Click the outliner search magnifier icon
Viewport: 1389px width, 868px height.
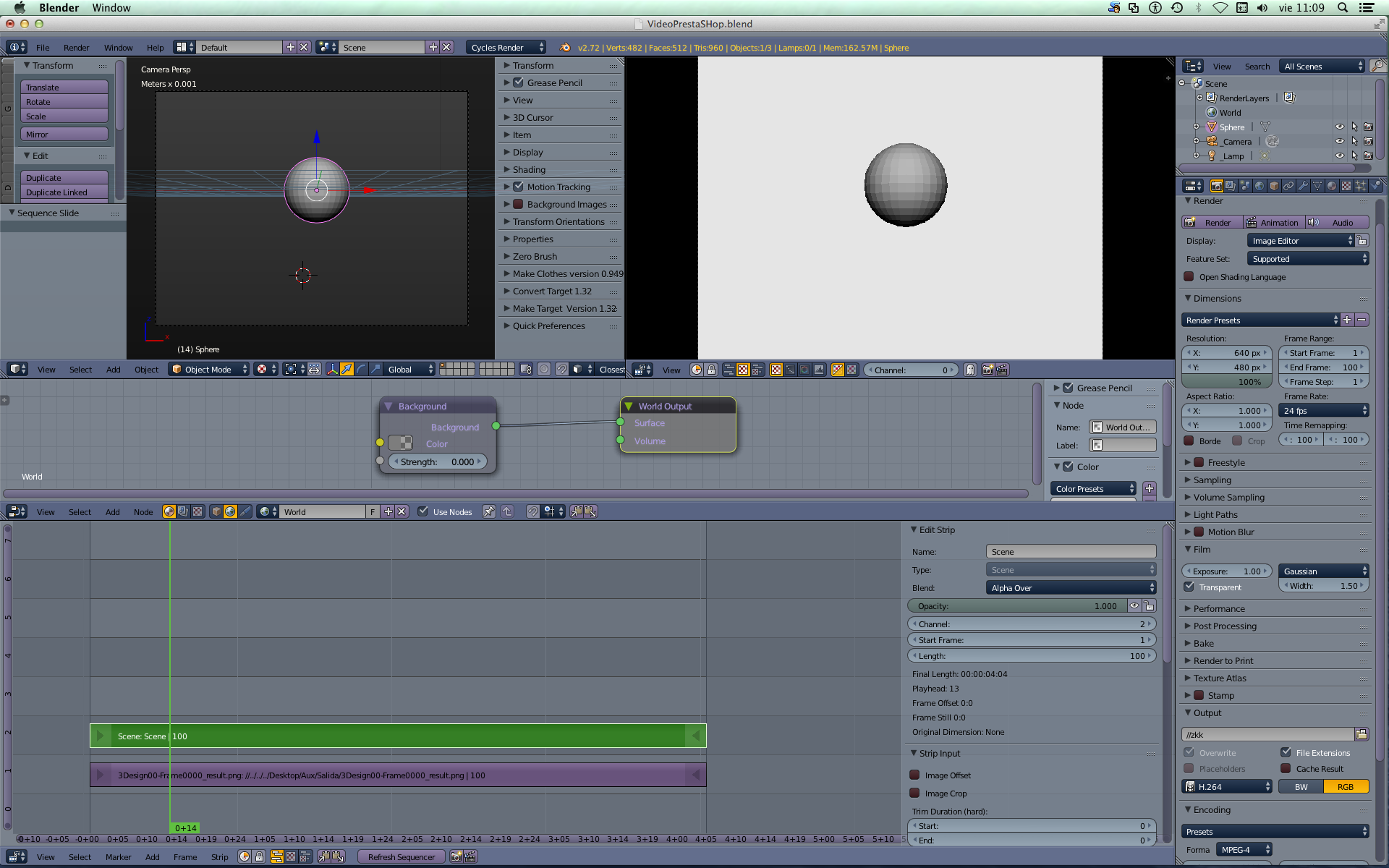coord(1377,66)
